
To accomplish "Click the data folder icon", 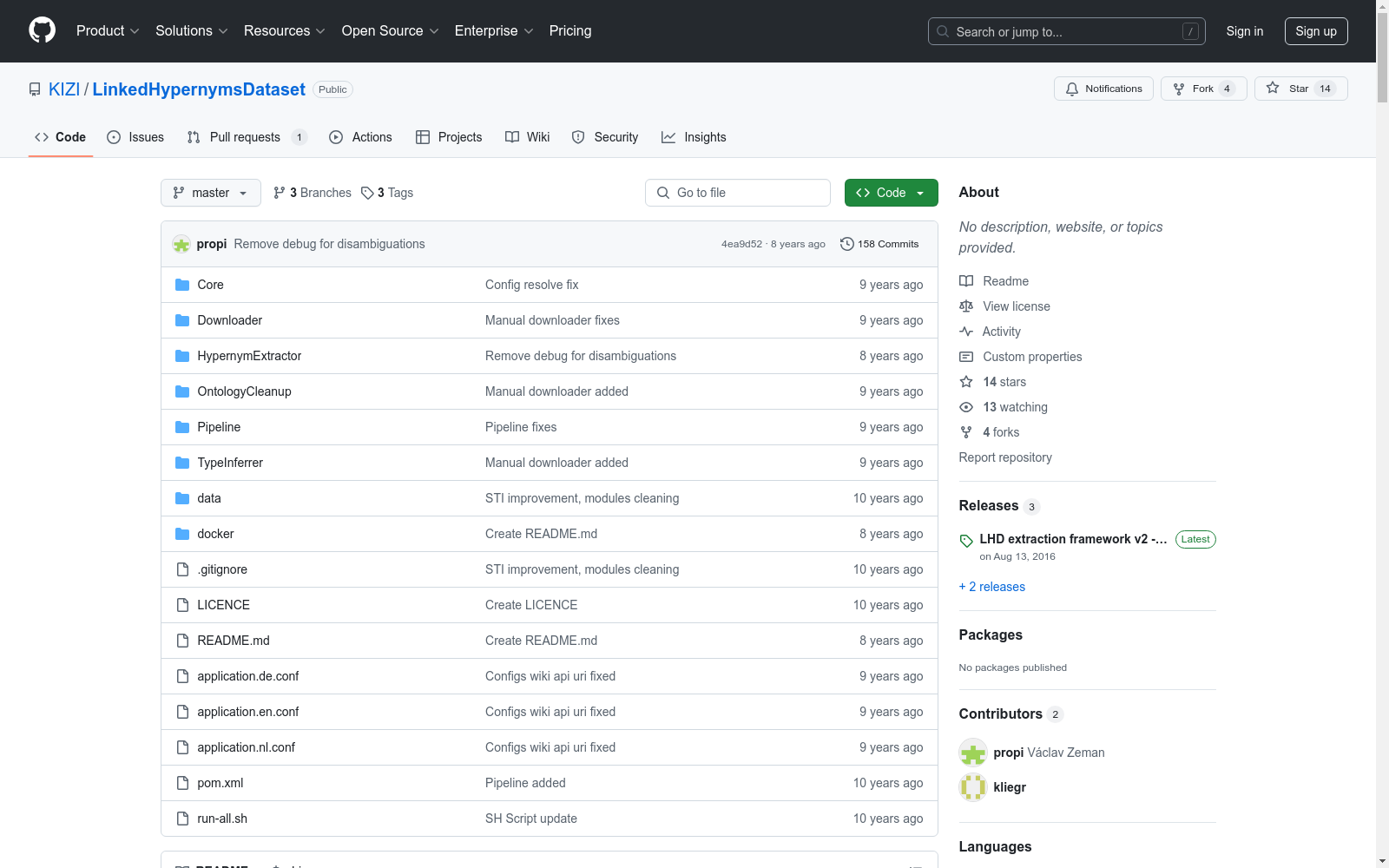I will click(182, 498).
